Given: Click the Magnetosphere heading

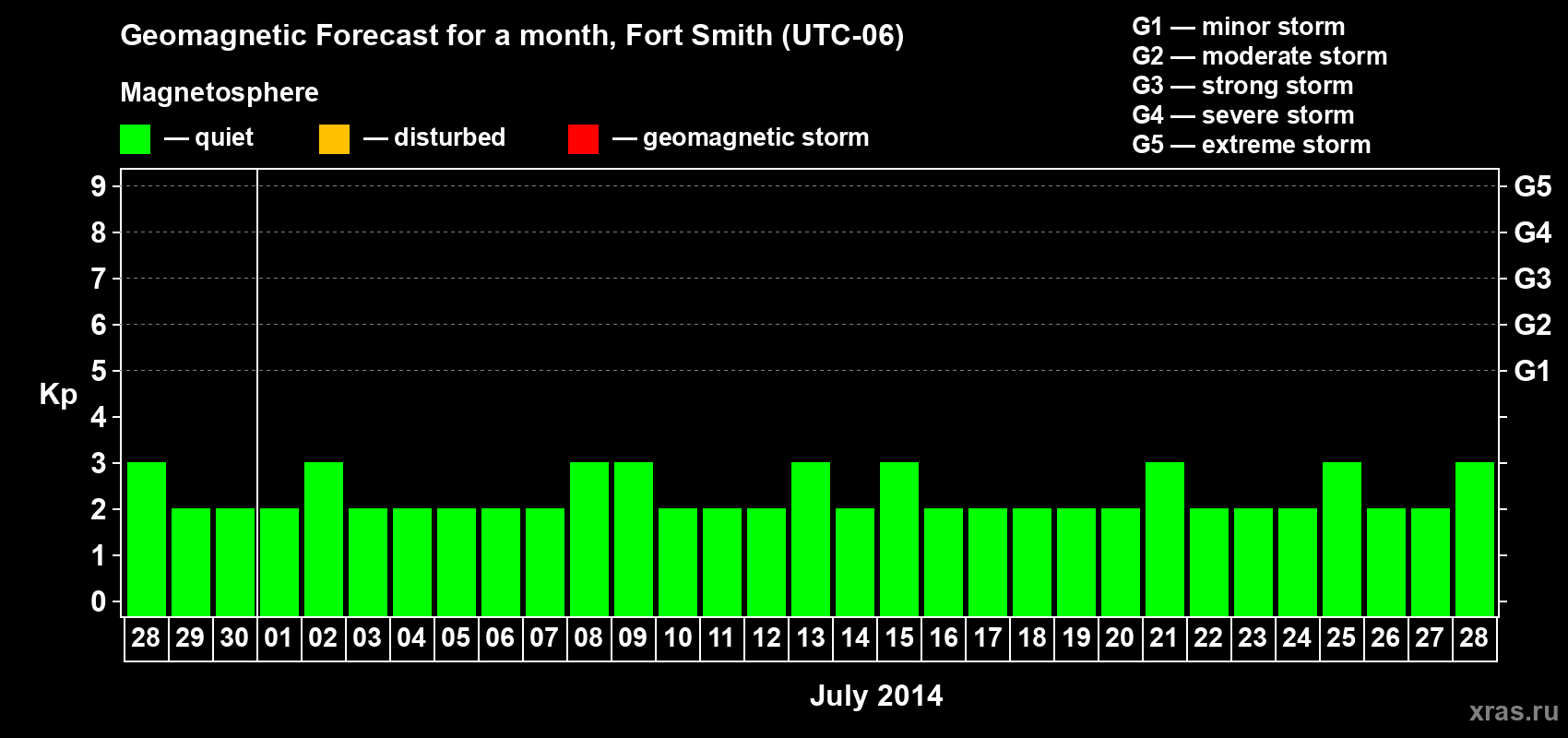Looking at the screenshot, I should [x=220, y=92].
